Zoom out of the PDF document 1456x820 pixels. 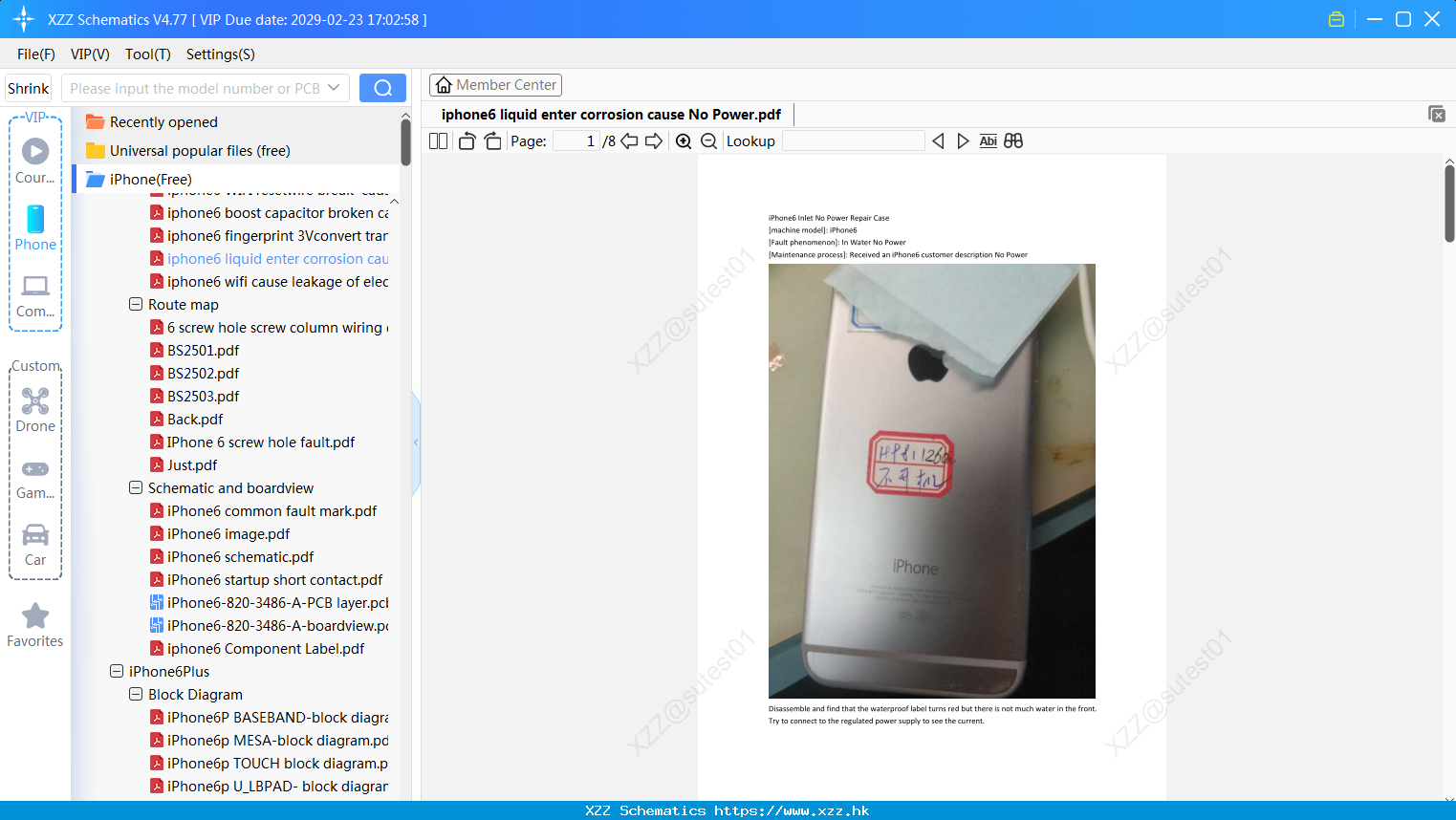pyautogui.click(x=708, y=141)
